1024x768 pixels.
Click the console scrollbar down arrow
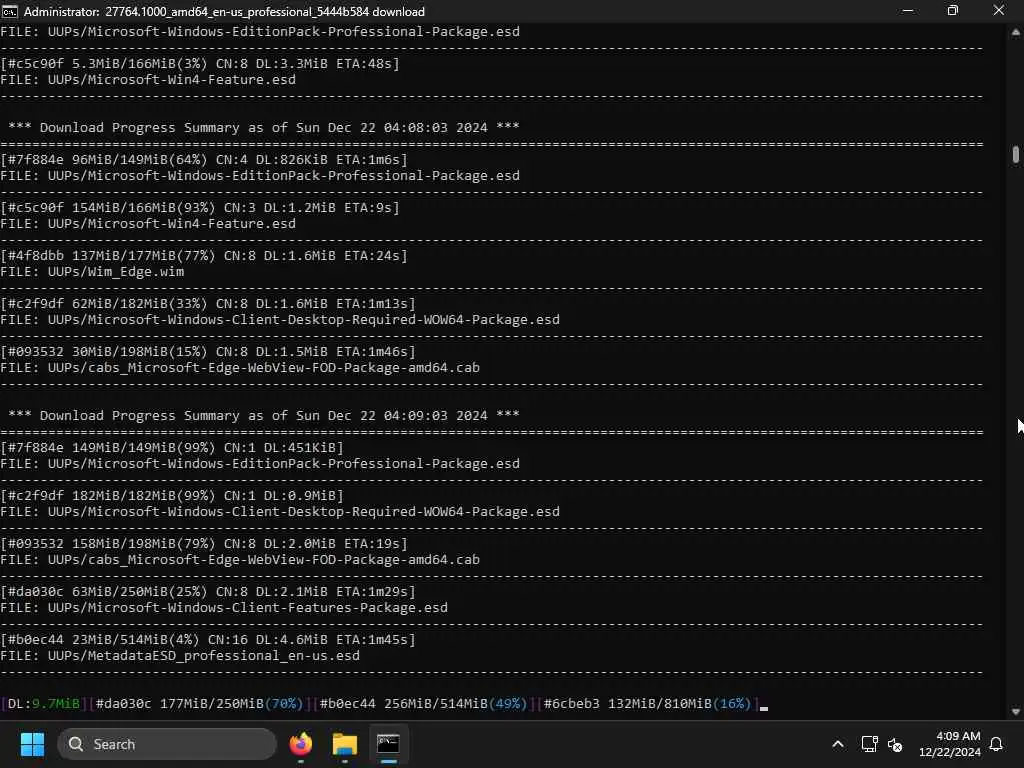click(1016, 711)
